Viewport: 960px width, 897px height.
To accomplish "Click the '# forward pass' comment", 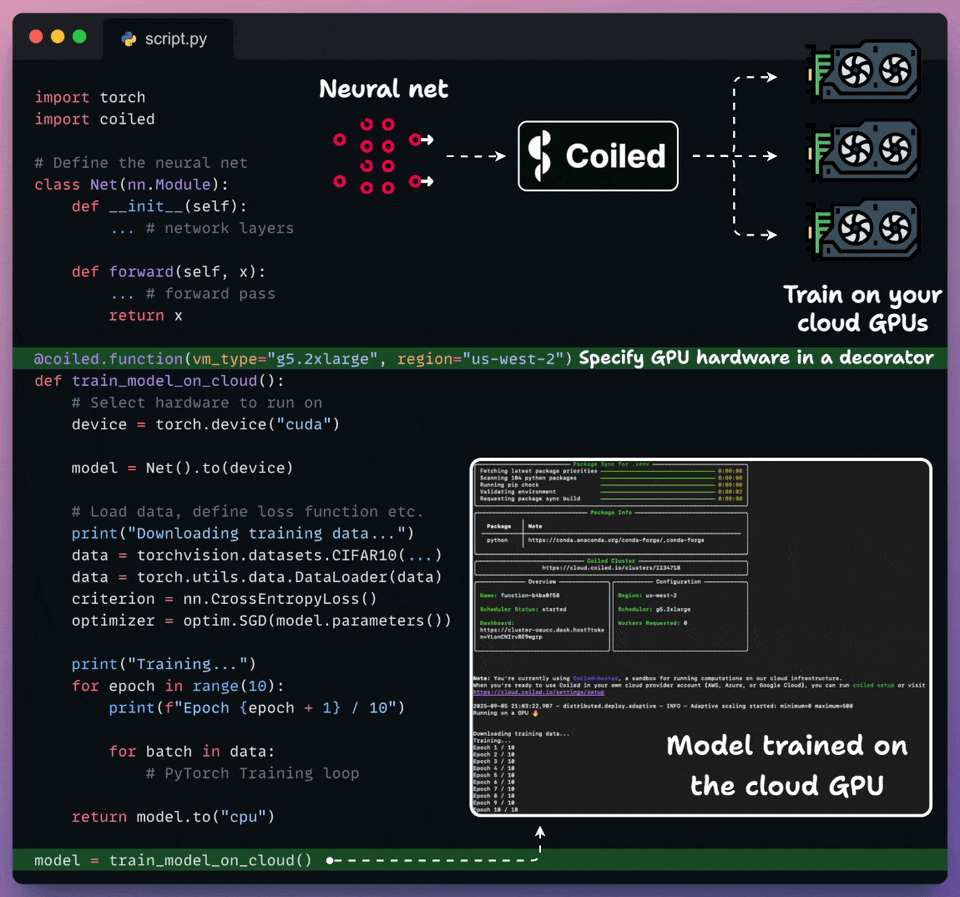I will [211, 294].
